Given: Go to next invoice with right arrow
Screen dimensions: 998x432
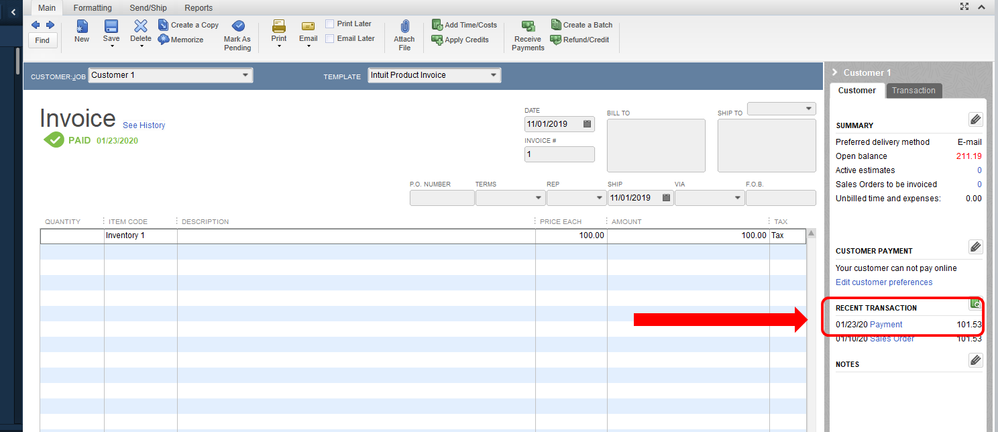Looking at the screenshot, I should (50, 25).
